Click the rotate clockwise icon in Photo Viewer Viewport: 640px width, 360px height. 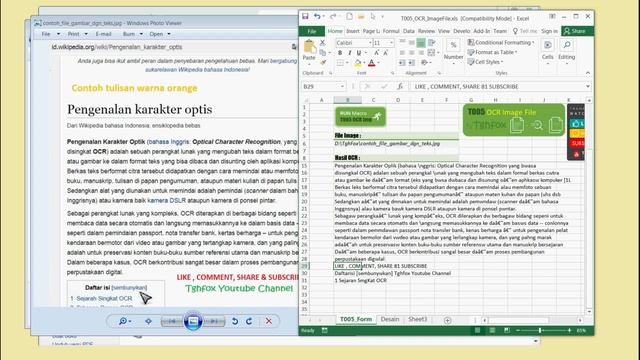[249, 321]
